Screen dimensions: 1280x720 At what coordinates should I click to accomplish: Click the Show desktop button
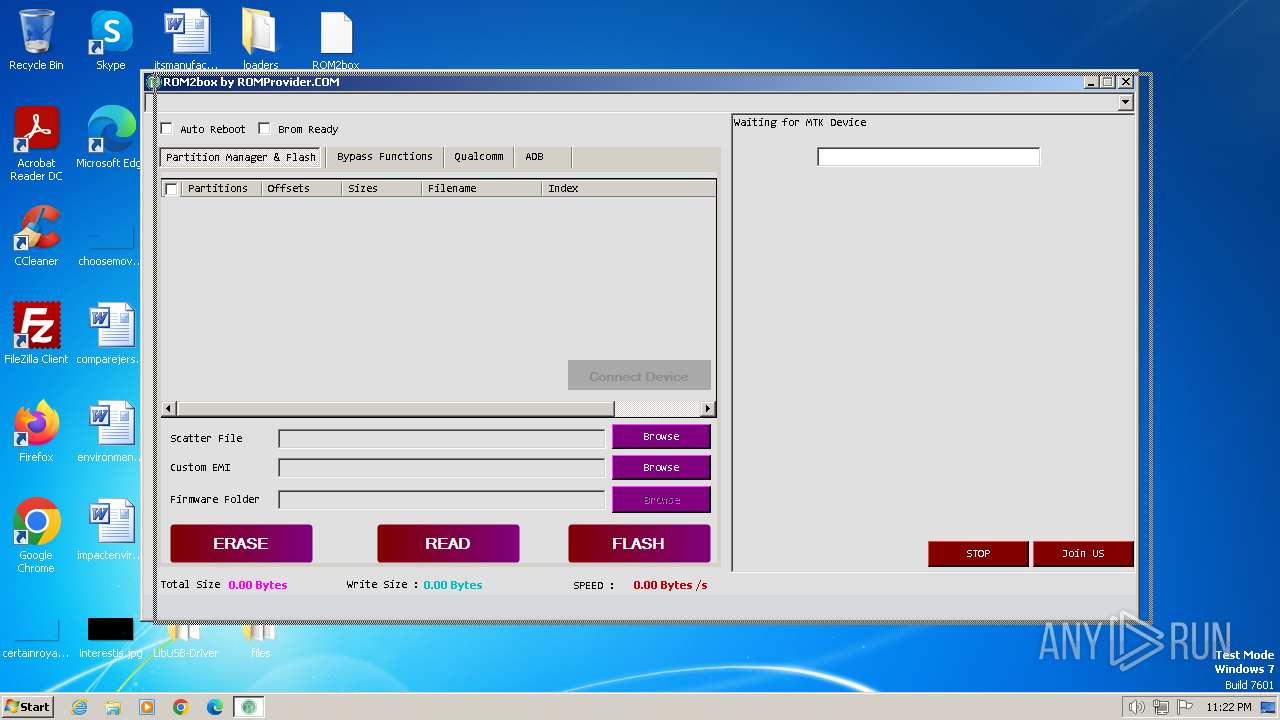pos(1270,707)
